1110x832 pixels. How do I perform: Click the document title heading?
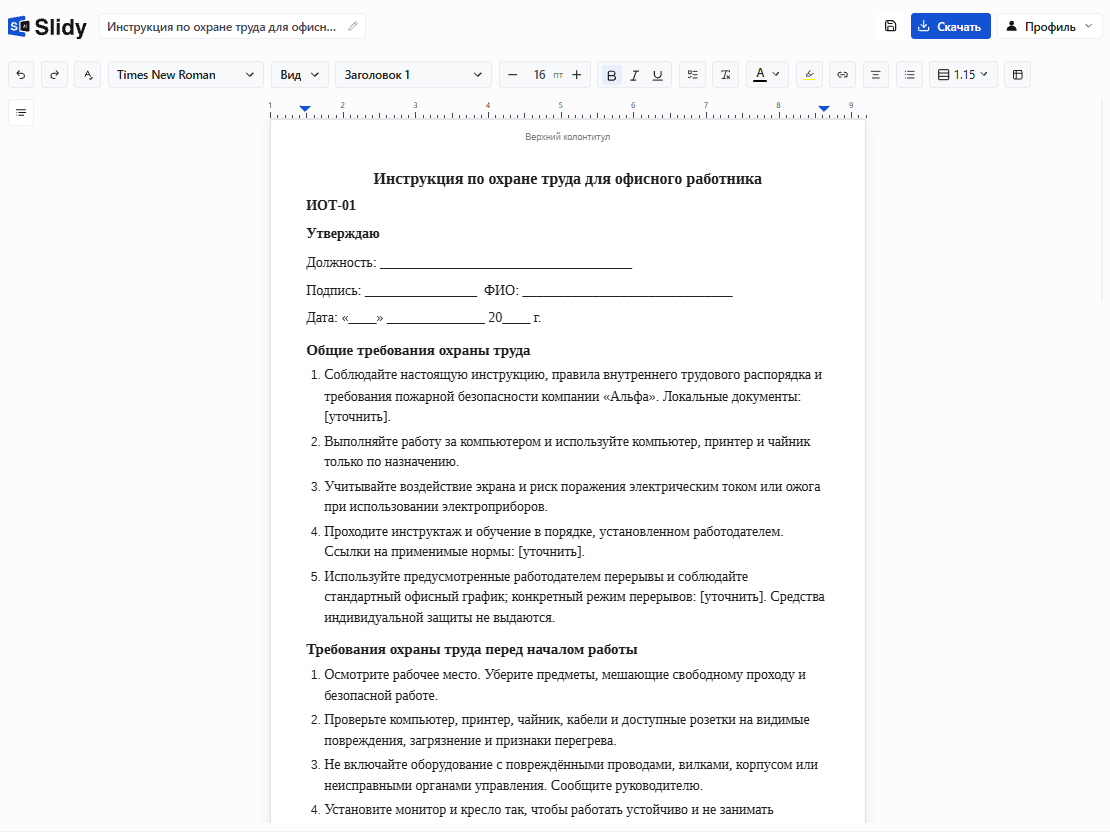[568, 178]
